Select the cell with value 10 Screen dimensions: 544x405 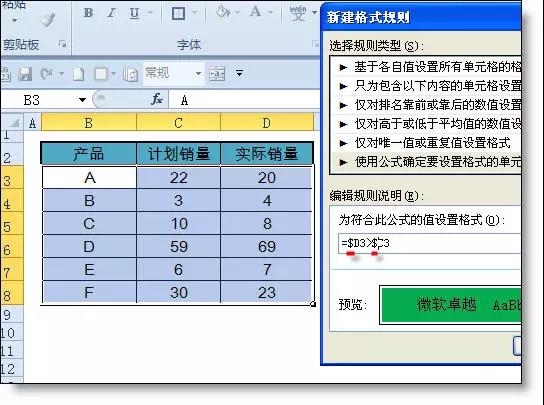[179, 223]
